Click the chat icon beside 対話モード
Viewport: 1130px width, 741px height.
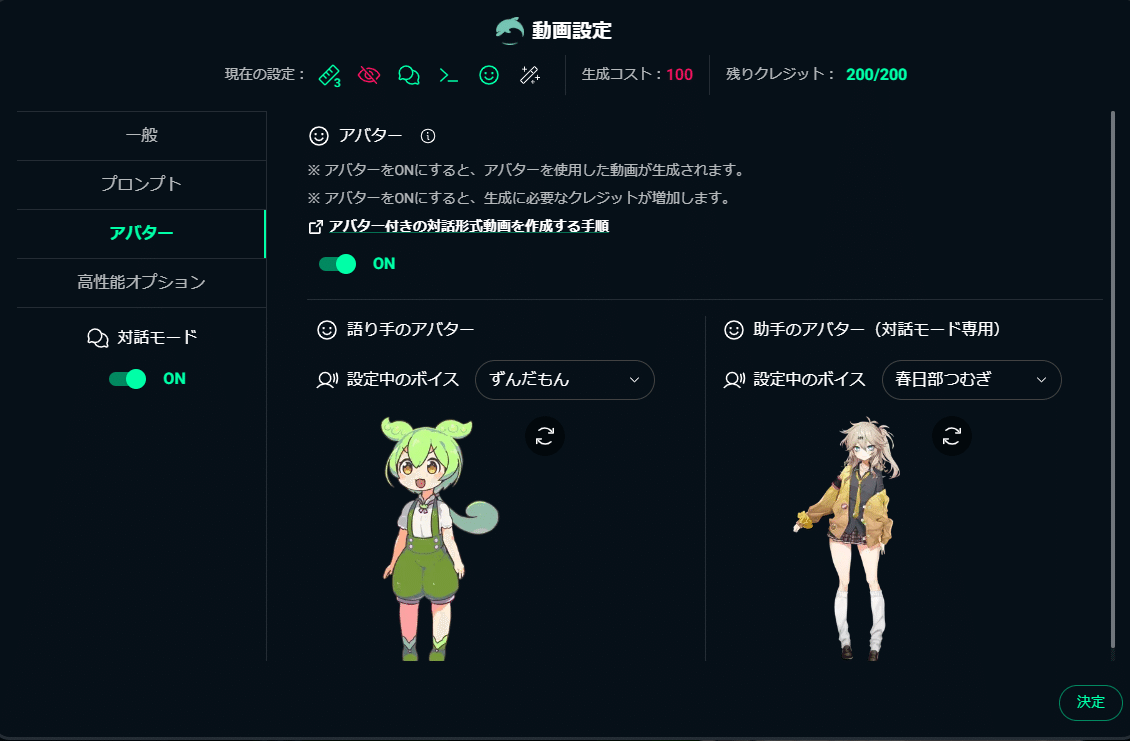(97, 337)
